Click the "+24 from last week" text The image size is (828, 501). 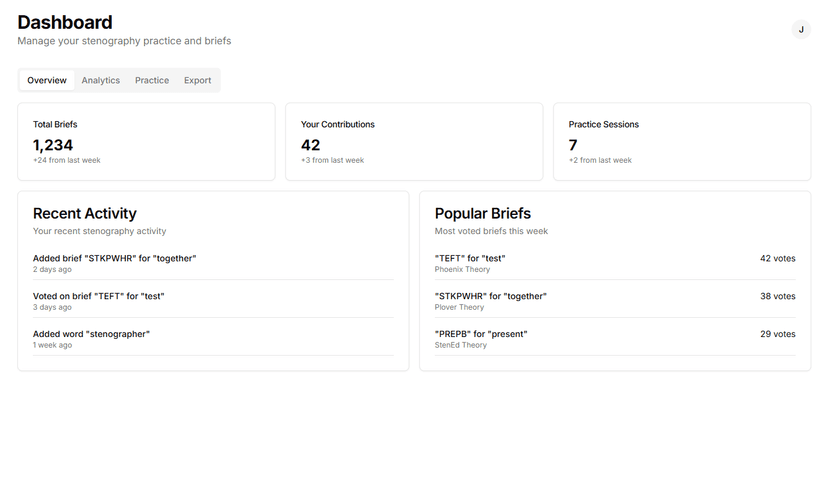(x=67, y=160)
